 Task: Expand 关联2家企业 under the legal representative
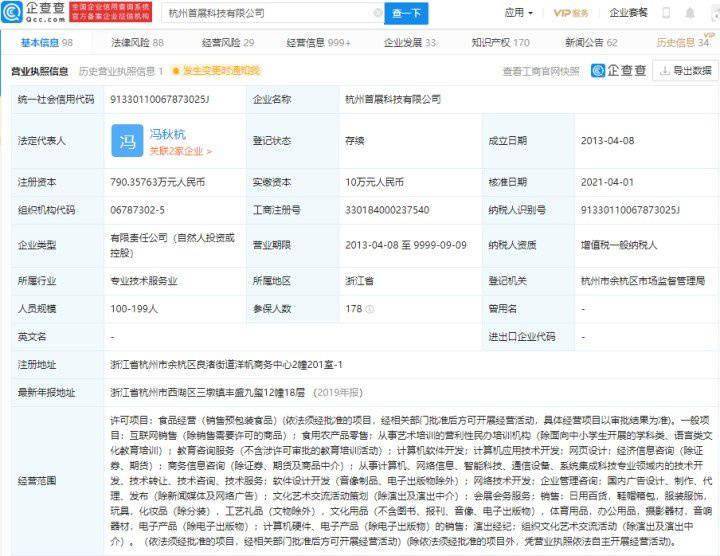(x=181, y=151)
